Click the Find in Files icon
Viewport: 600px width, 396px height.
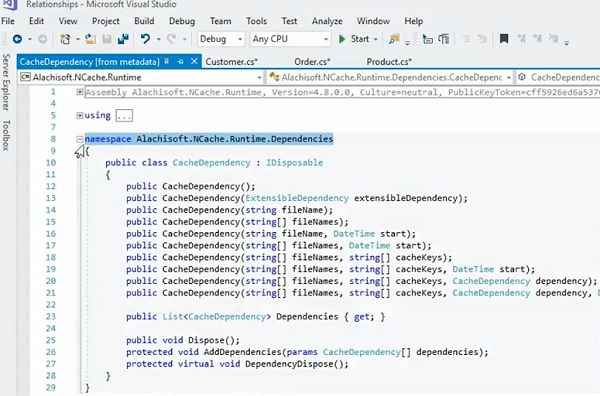click(x=394, y=39)
